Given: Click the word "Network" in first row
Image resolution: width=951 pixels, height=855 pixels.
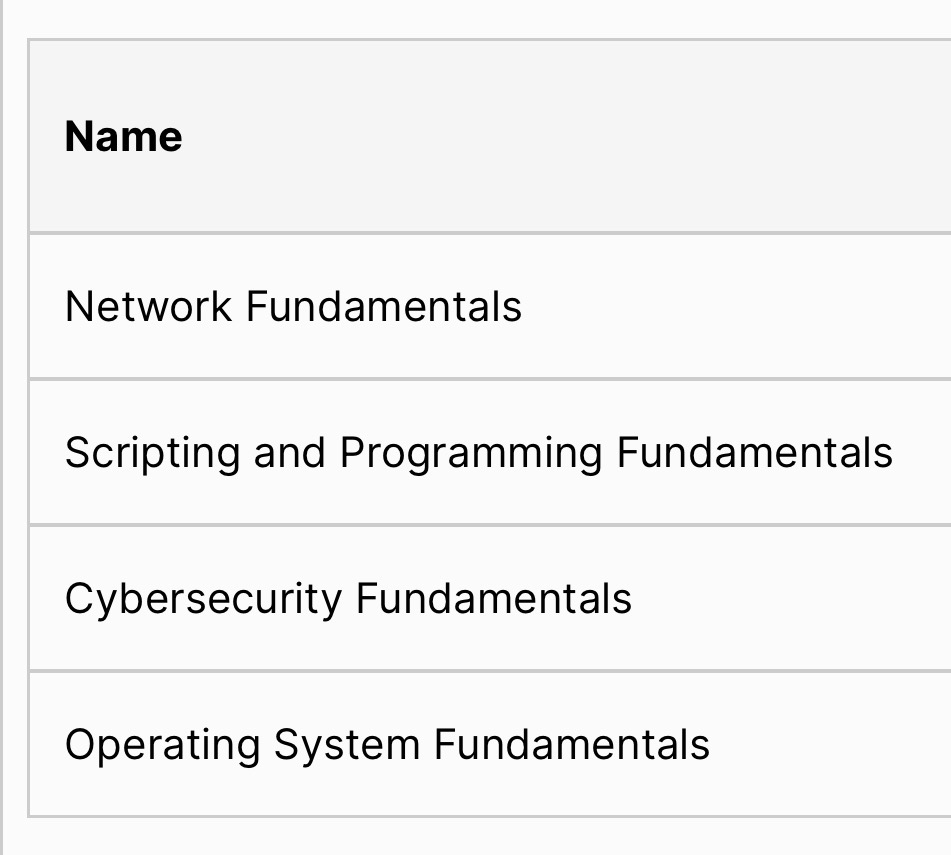Looking at the screenshot, I should click(x=148, y=306).
